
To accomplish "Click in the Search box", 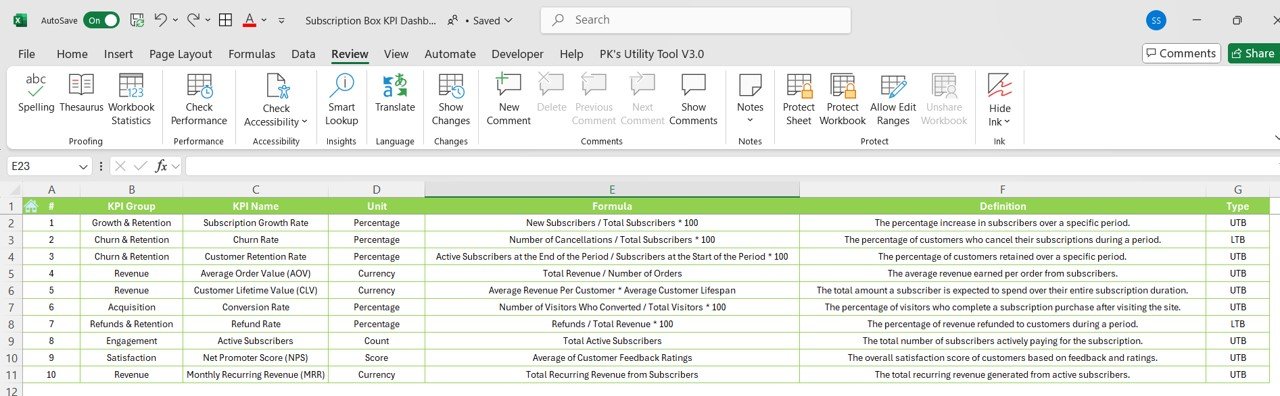I will tap(696, 20).
